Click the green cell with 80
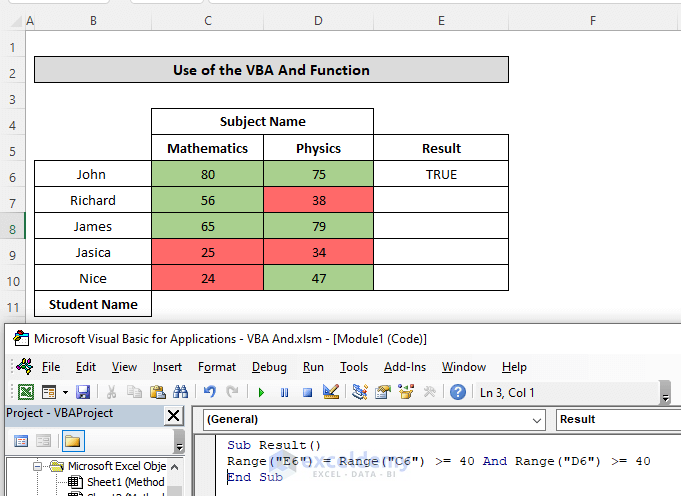Screen dimensions: 681x496 [208, 174]
